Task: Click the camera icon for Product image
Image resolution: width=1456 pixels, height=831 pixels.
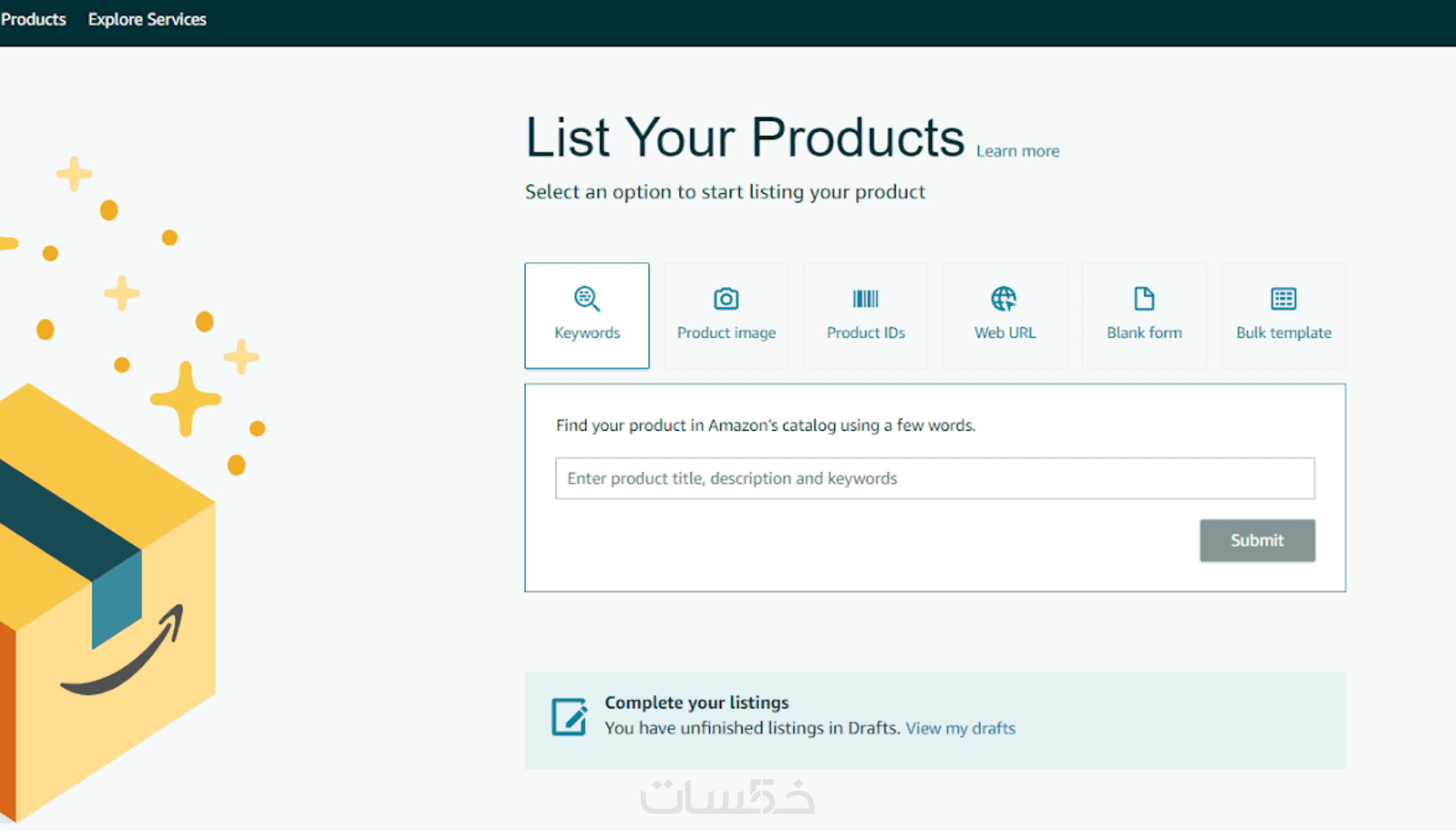Action: point(726,299)
